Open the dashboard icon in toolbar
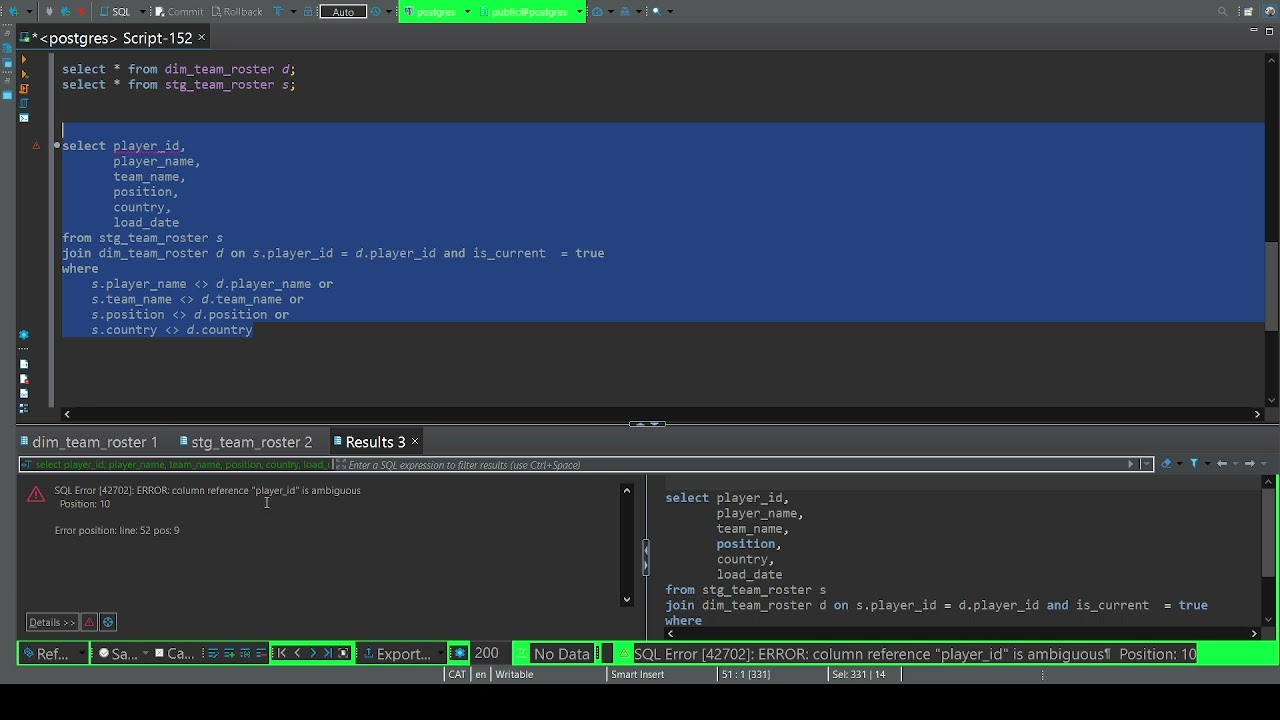 pos(597,11)
